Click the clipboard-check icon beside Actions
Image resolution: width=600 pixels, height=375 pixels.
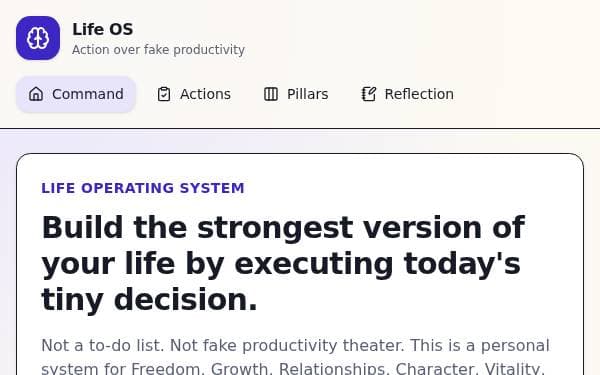click(164, 94)
